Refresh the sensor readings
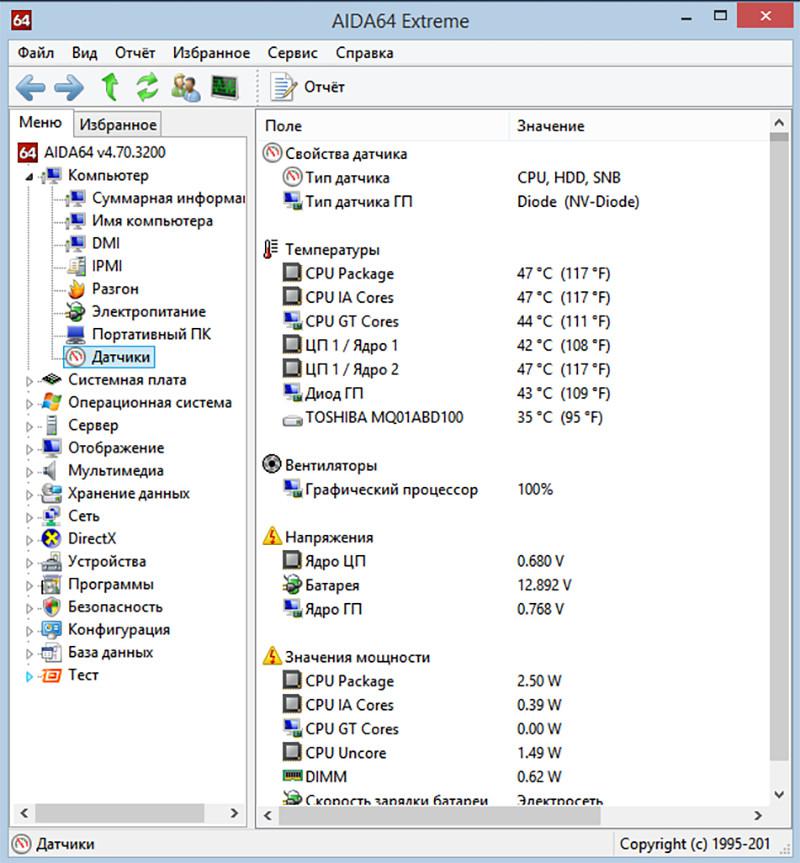 (x=147, y=87)
